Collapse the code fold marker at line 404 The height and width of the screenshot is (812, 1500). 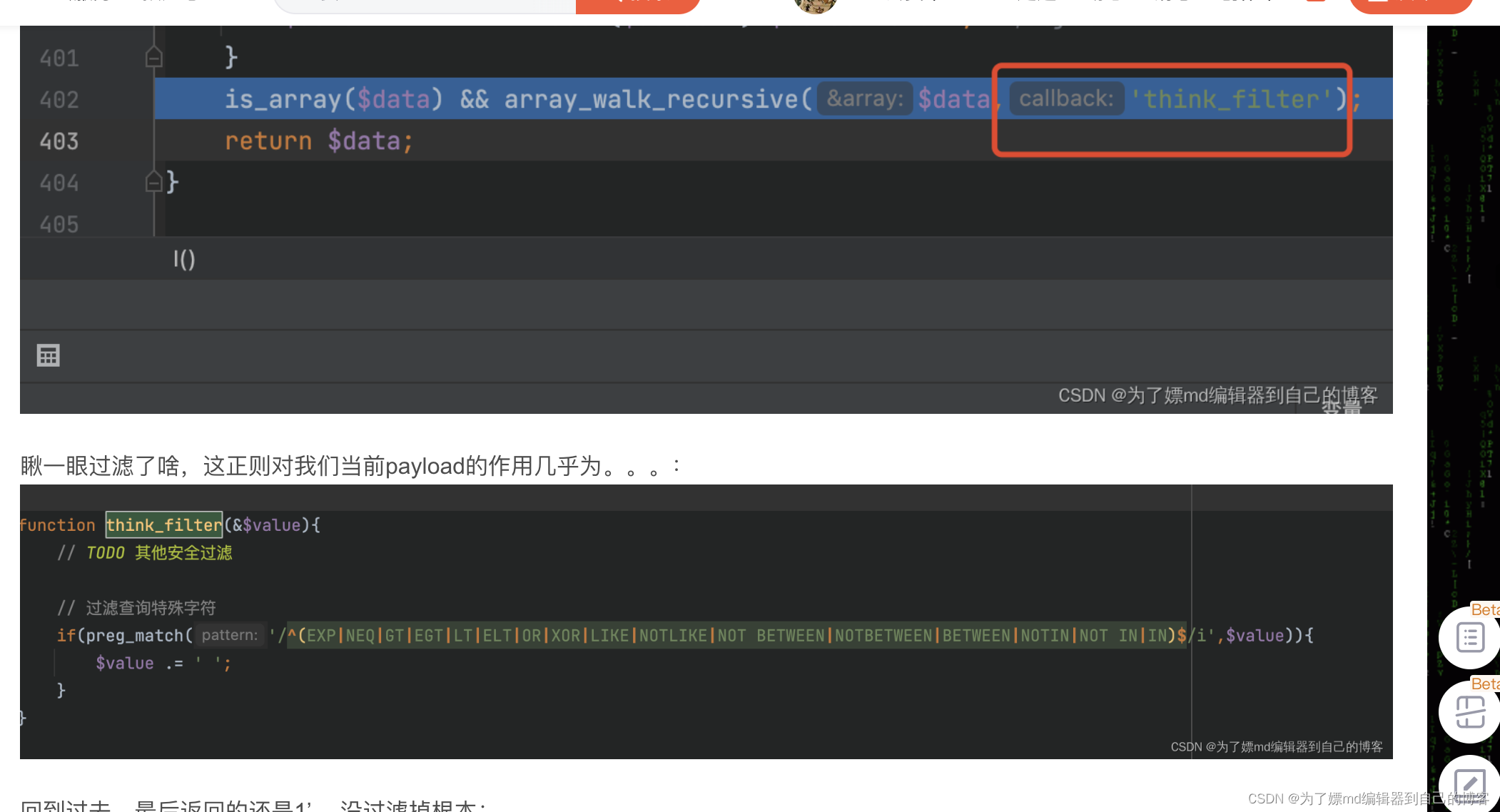coord(153,182)
